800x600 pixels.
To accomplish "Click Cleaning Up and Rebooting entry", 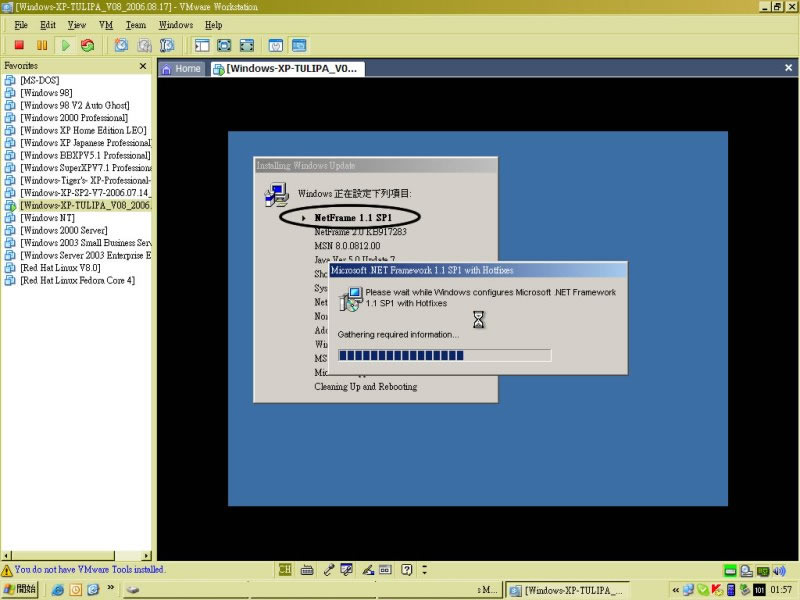I will tap(365, 387).
